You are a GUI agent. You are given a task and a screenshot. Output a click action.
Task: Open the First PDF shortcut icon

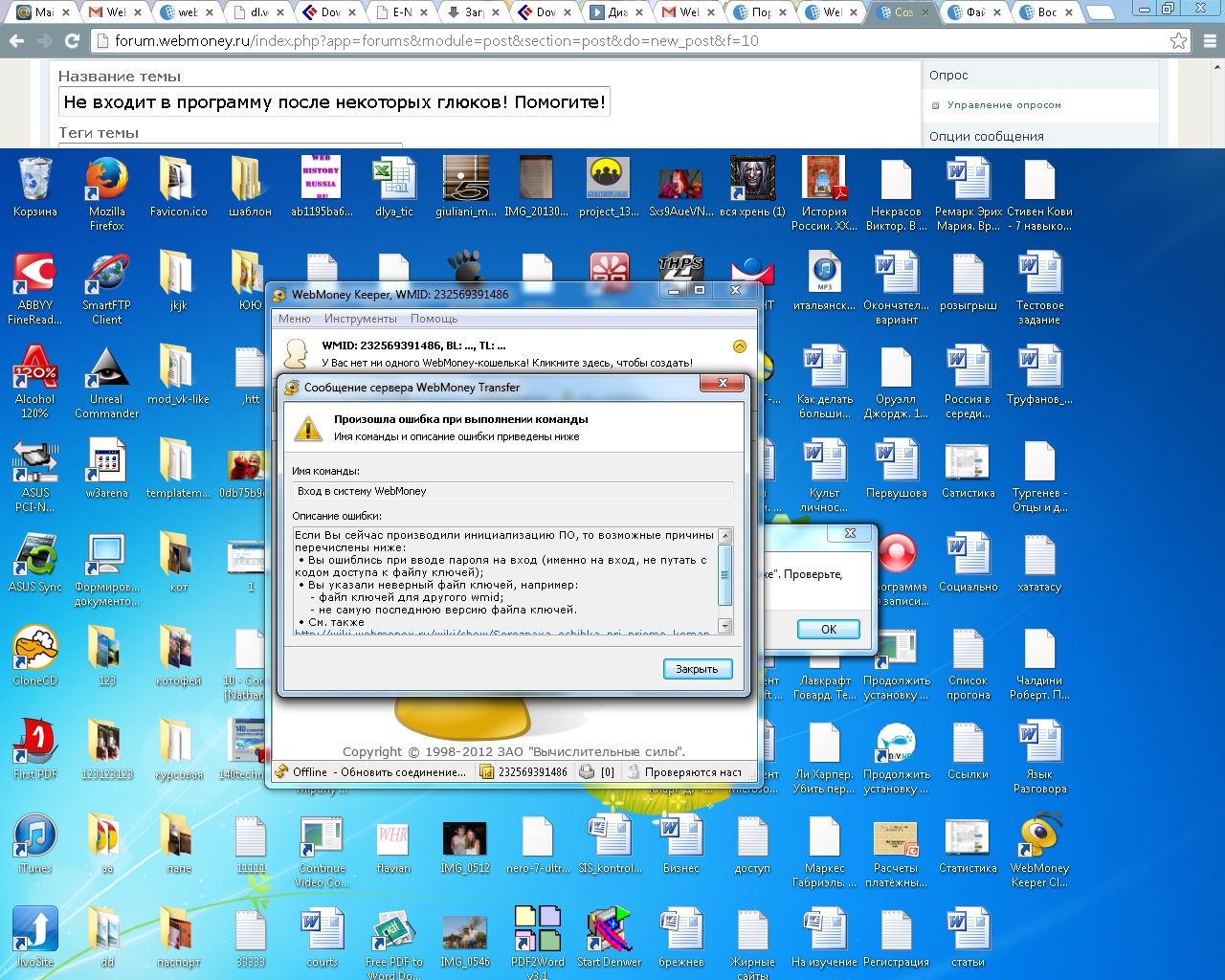tap(35, 749)
